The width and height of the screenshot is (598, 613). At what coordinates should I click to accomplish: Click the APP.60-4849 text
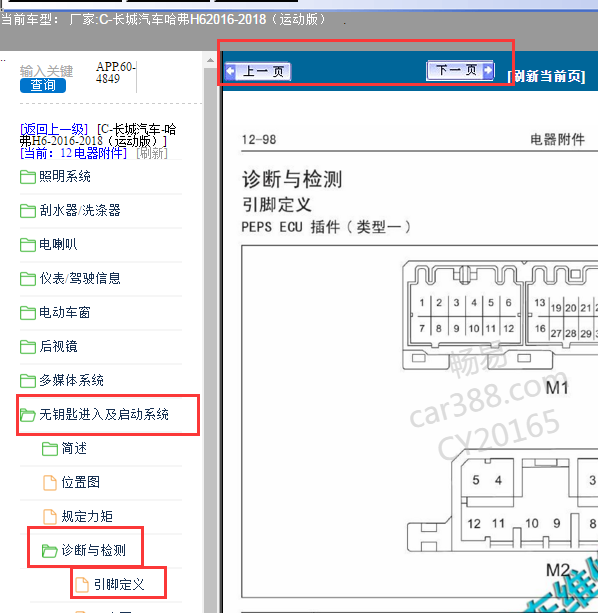tap(116, 72)
